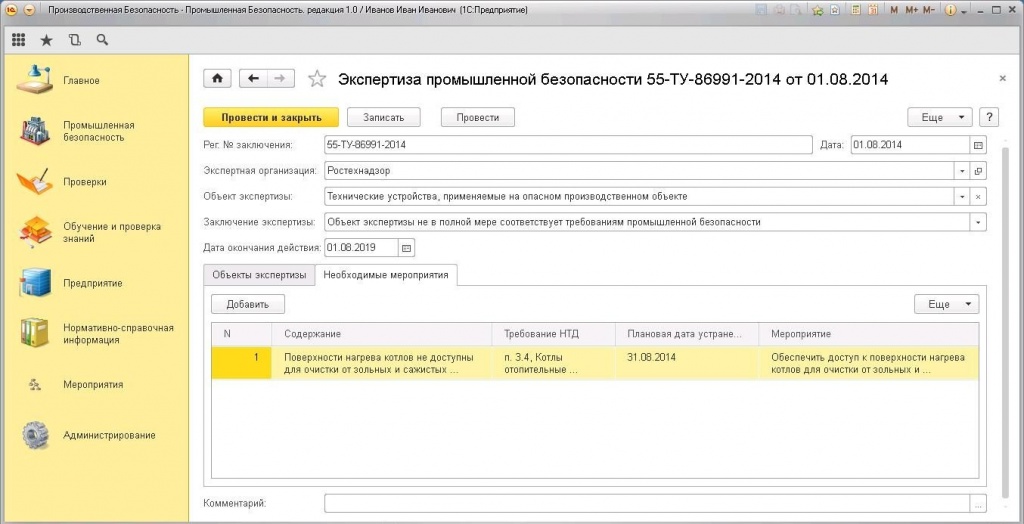Clear Объект экспертизы field with the x button
This screenshot has height=524, width=1024.
[978, 197]
